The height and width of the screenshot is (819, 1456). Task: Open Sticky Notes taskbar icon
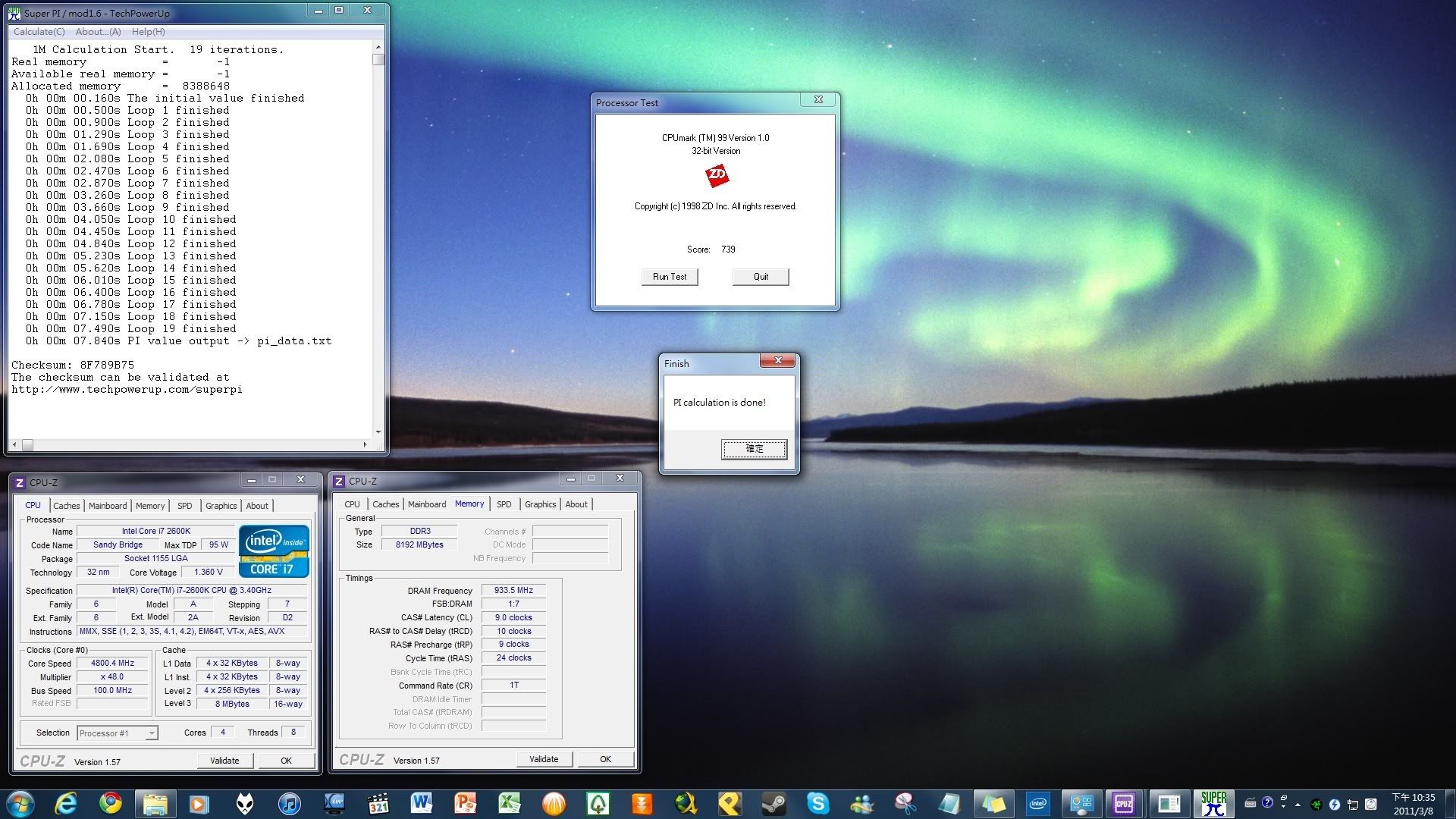pos(993,803)
